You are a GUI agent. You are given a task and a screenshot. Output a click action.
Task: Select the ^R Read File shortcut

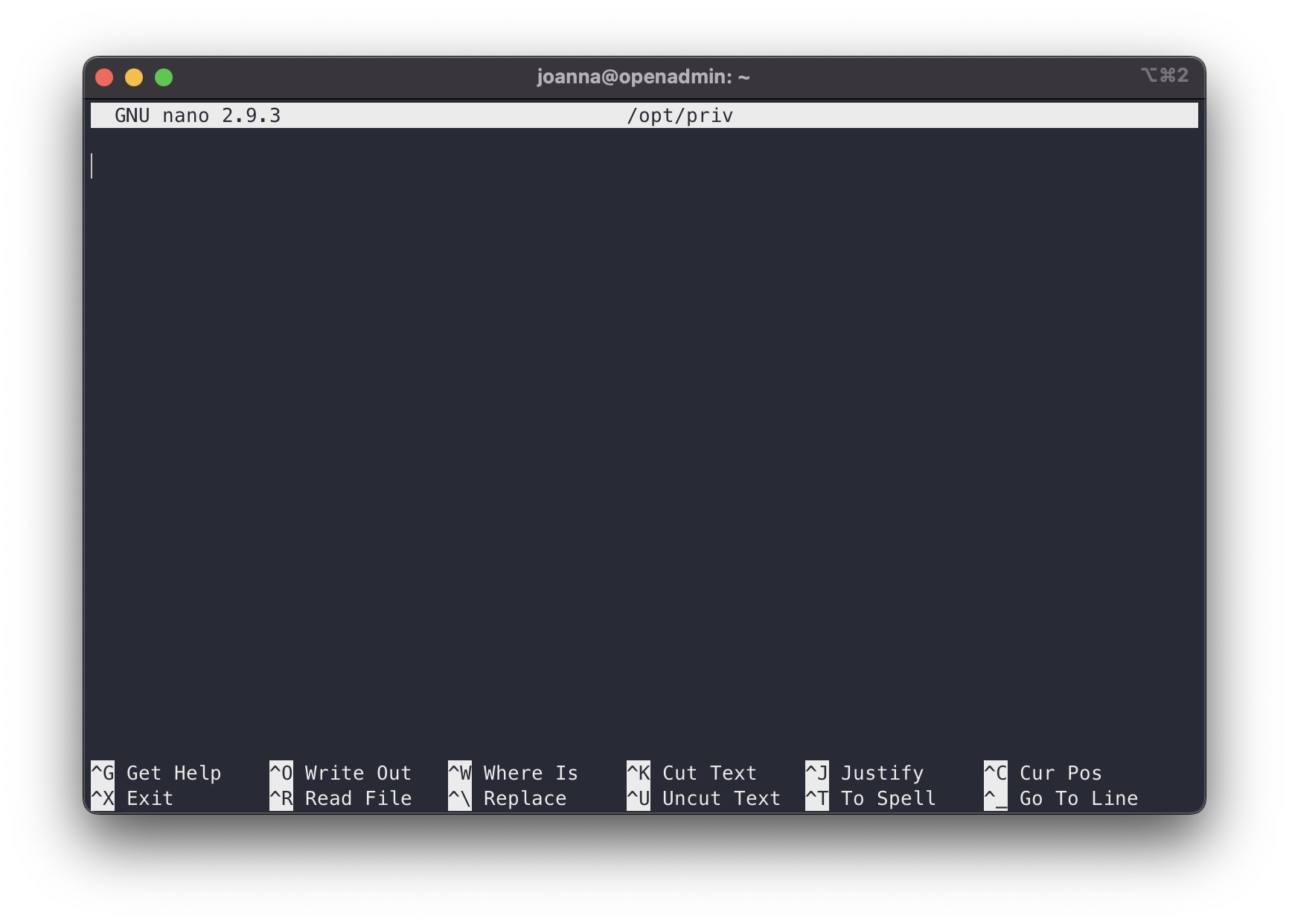(x=341, y=798)
